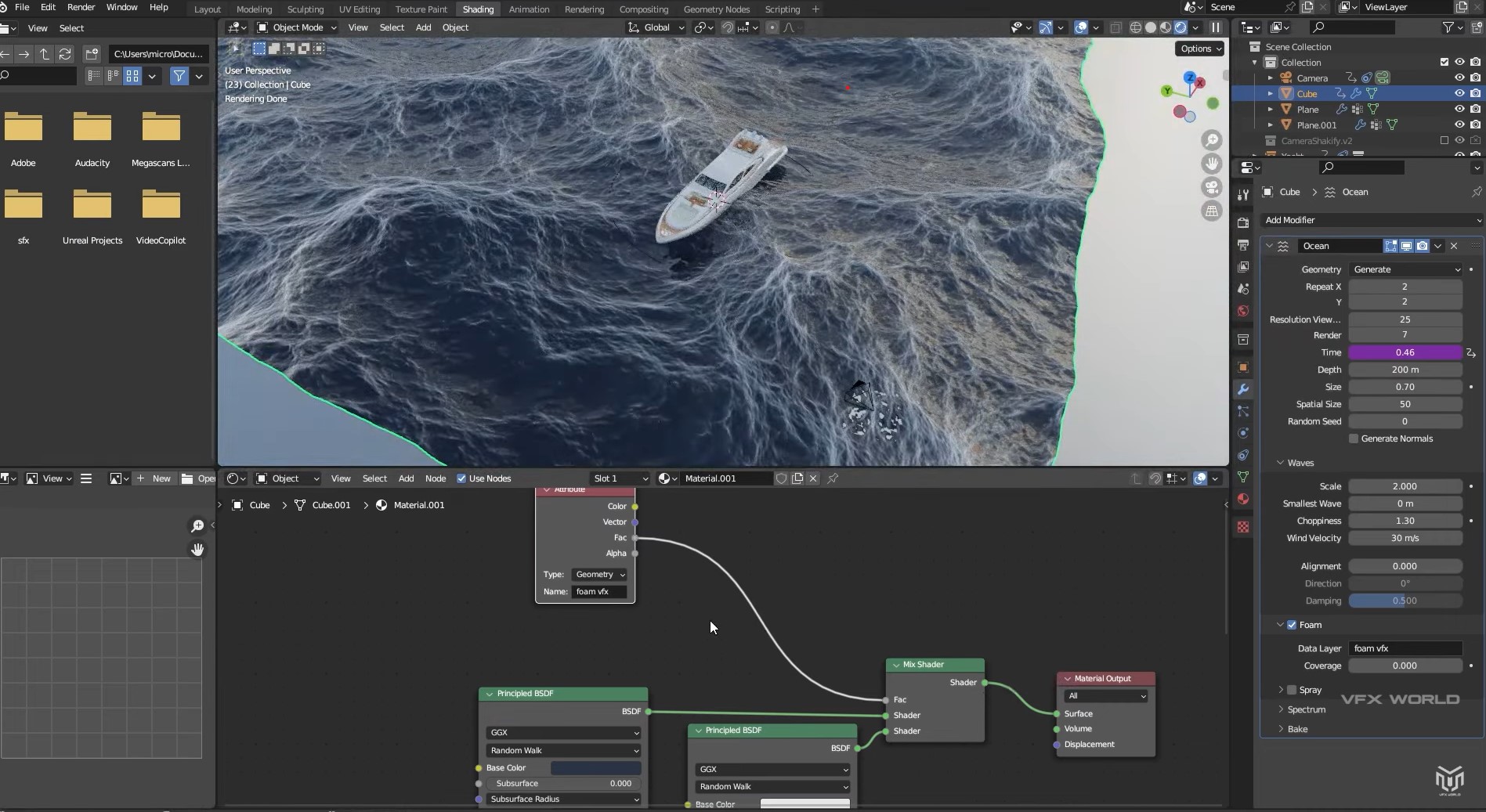Click the viewport pan hand gizmo
Screen dimensions: 1486x812
point(1212,164)
